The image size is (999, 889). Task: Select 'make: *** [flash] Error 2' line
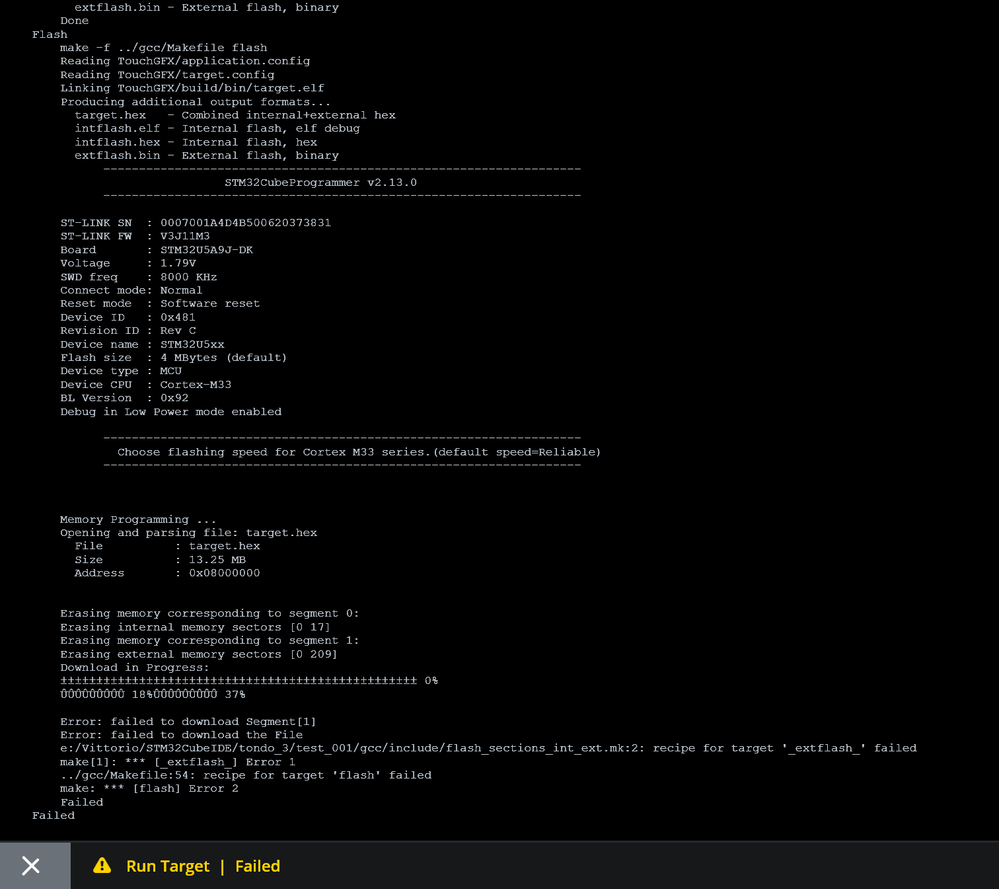(x=150, y=789)
